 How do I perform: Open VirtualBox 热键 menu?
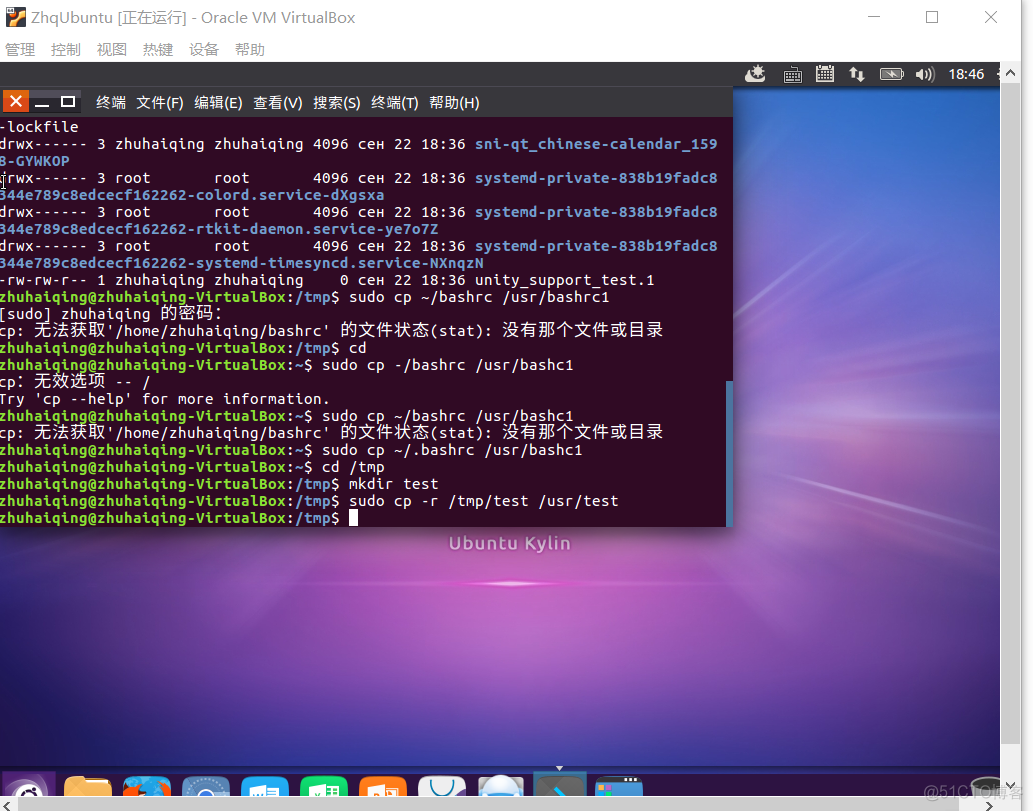pos(157,49)
